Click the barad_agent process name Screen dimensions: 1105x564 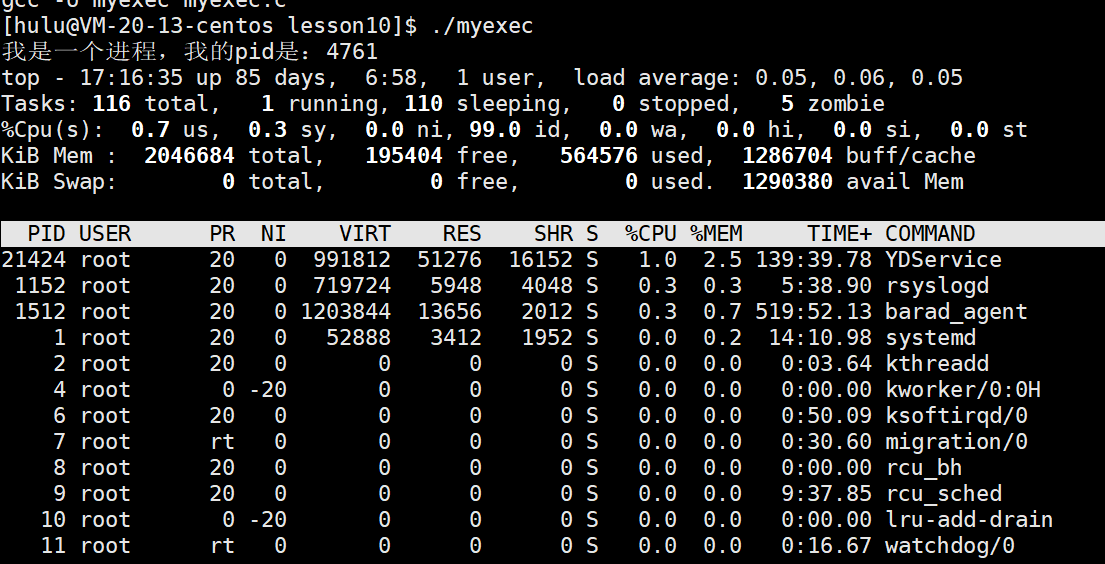tap(956, 312)
